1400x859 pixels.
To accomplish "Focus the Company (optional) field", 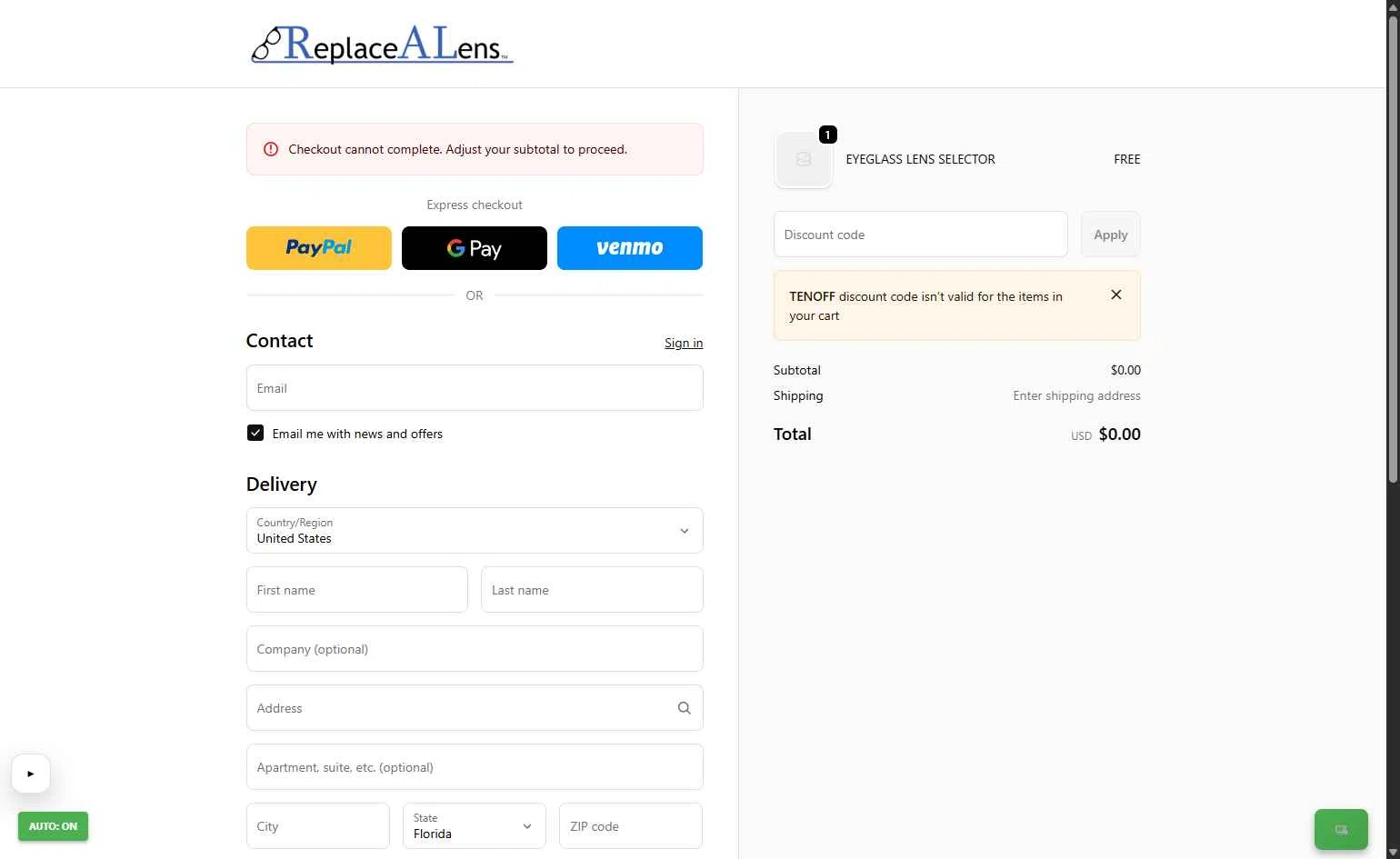I will point(475,649).
